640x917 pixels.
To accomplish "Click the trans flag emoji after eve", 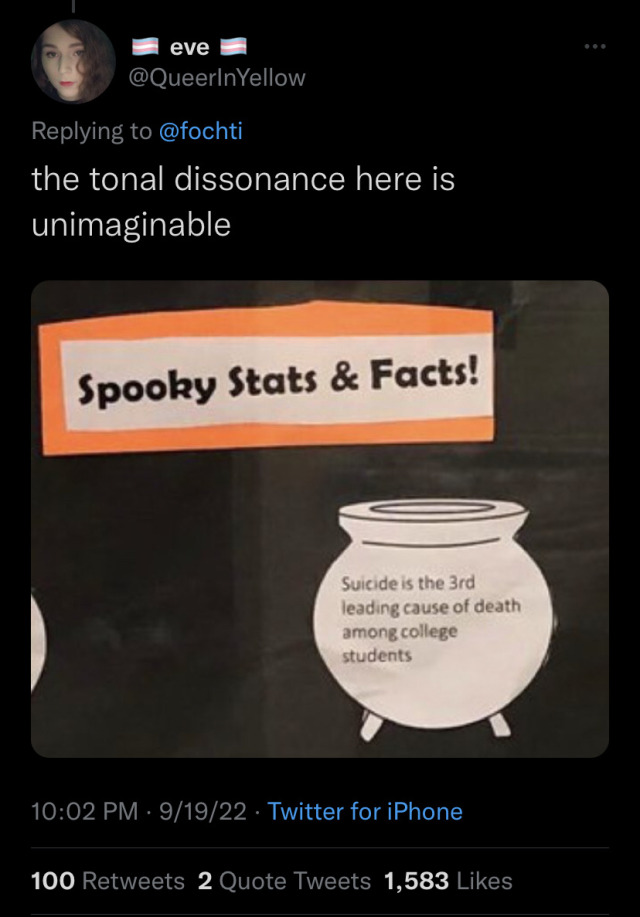I will click(233, 47).
